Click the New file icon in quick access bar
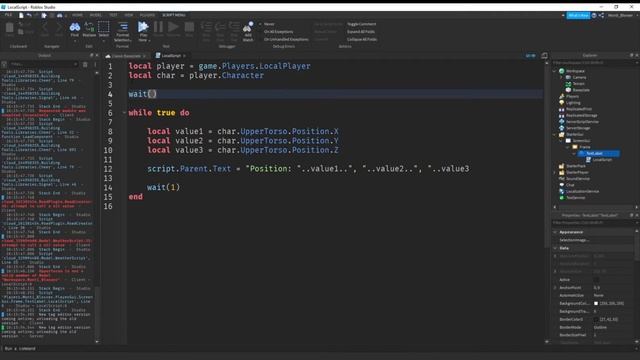The width and height of the screenshot is (640, 360). point(21,15)
